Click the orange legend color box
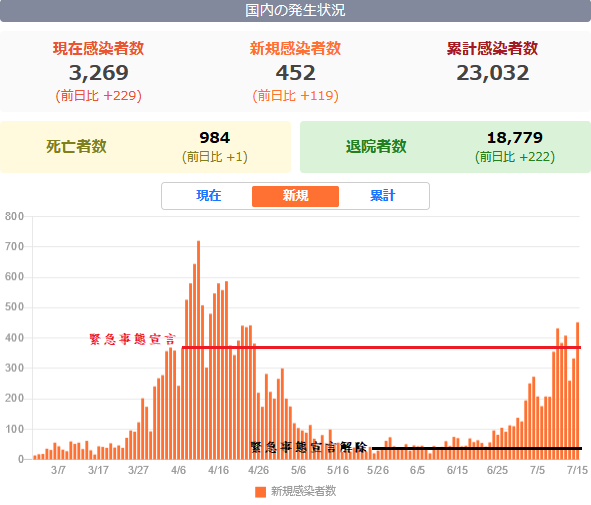This screenshot has height=505, width=591. (260, 492)
